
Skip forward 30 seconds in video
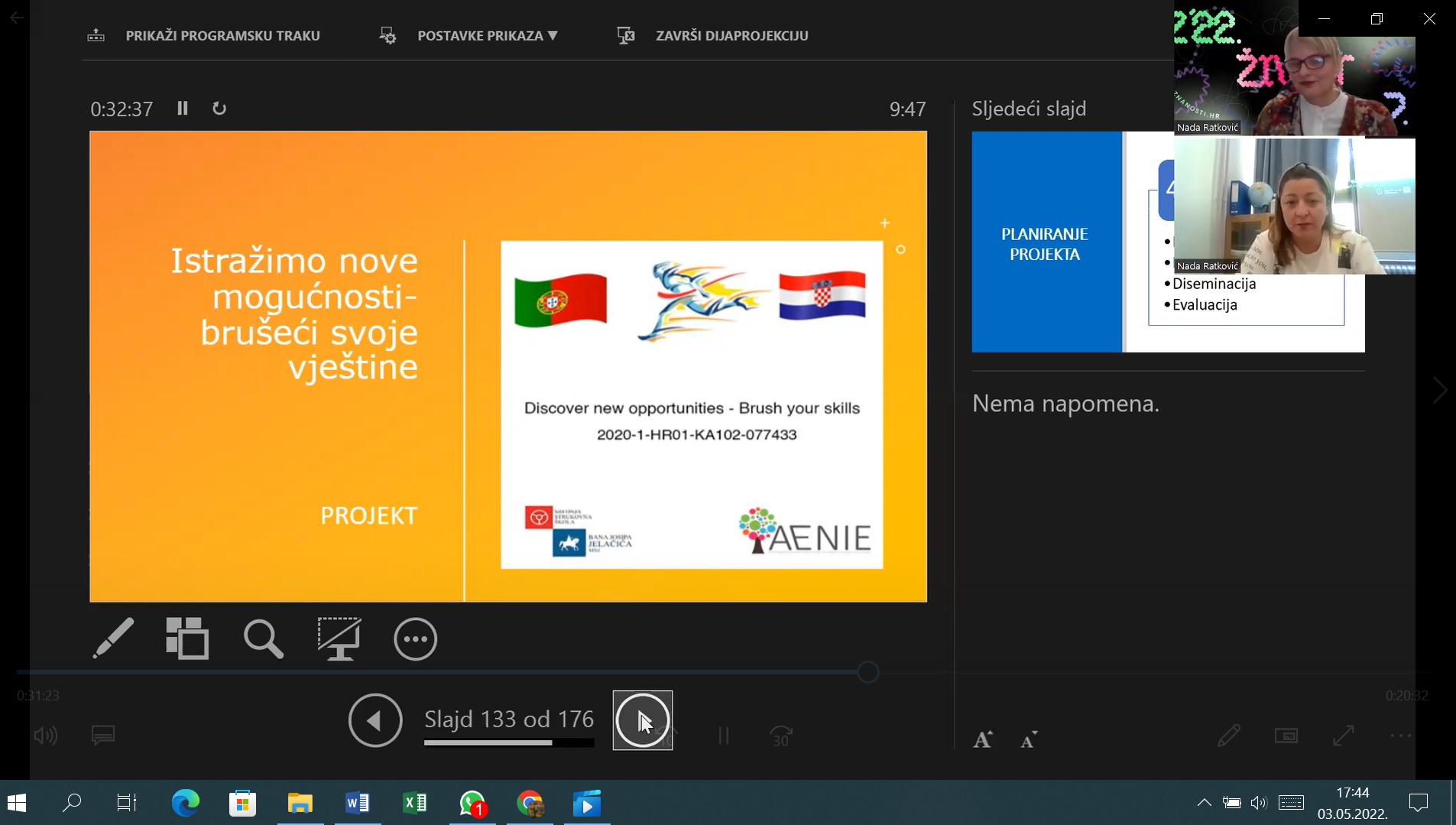point(781,736)
